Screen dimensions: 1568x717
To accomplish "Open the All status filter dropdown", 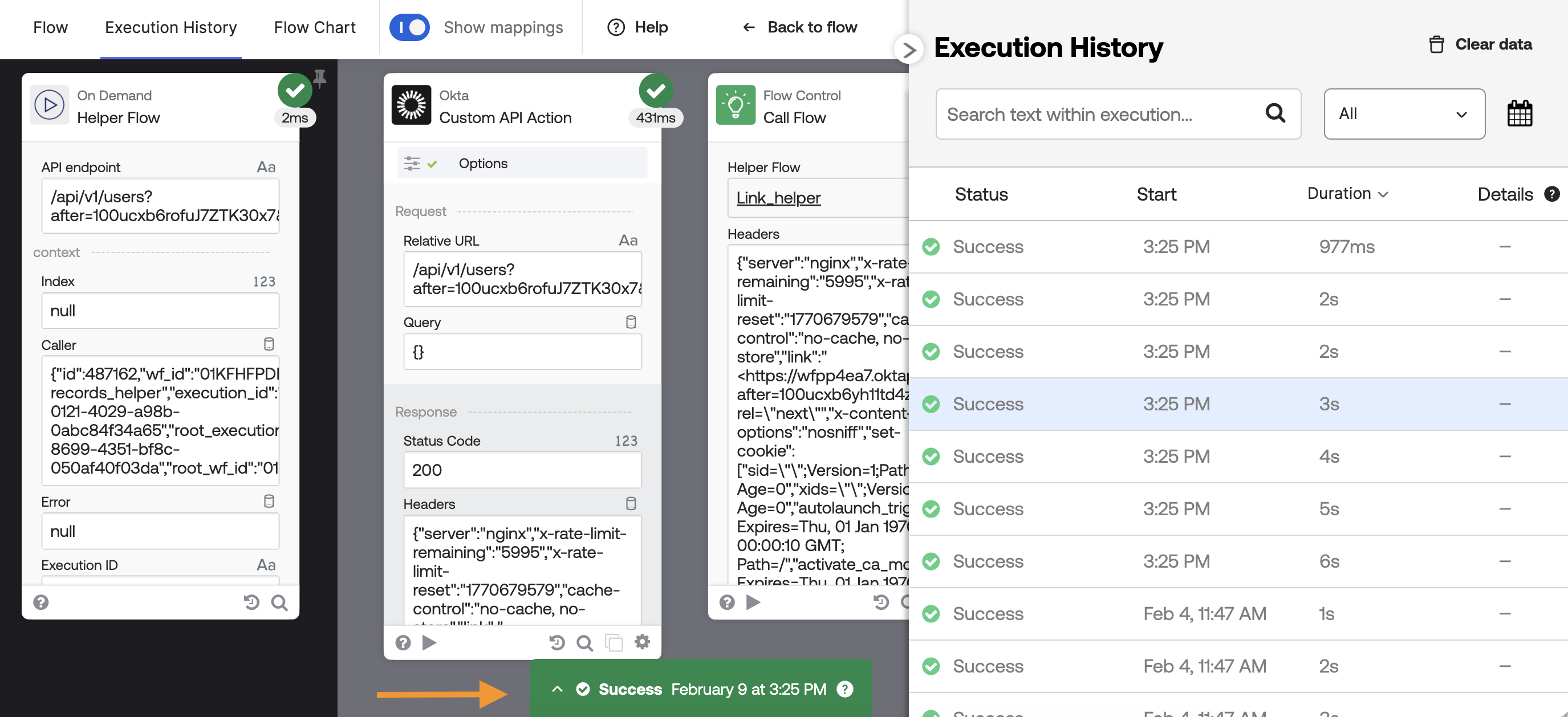I will [1404, 114].
